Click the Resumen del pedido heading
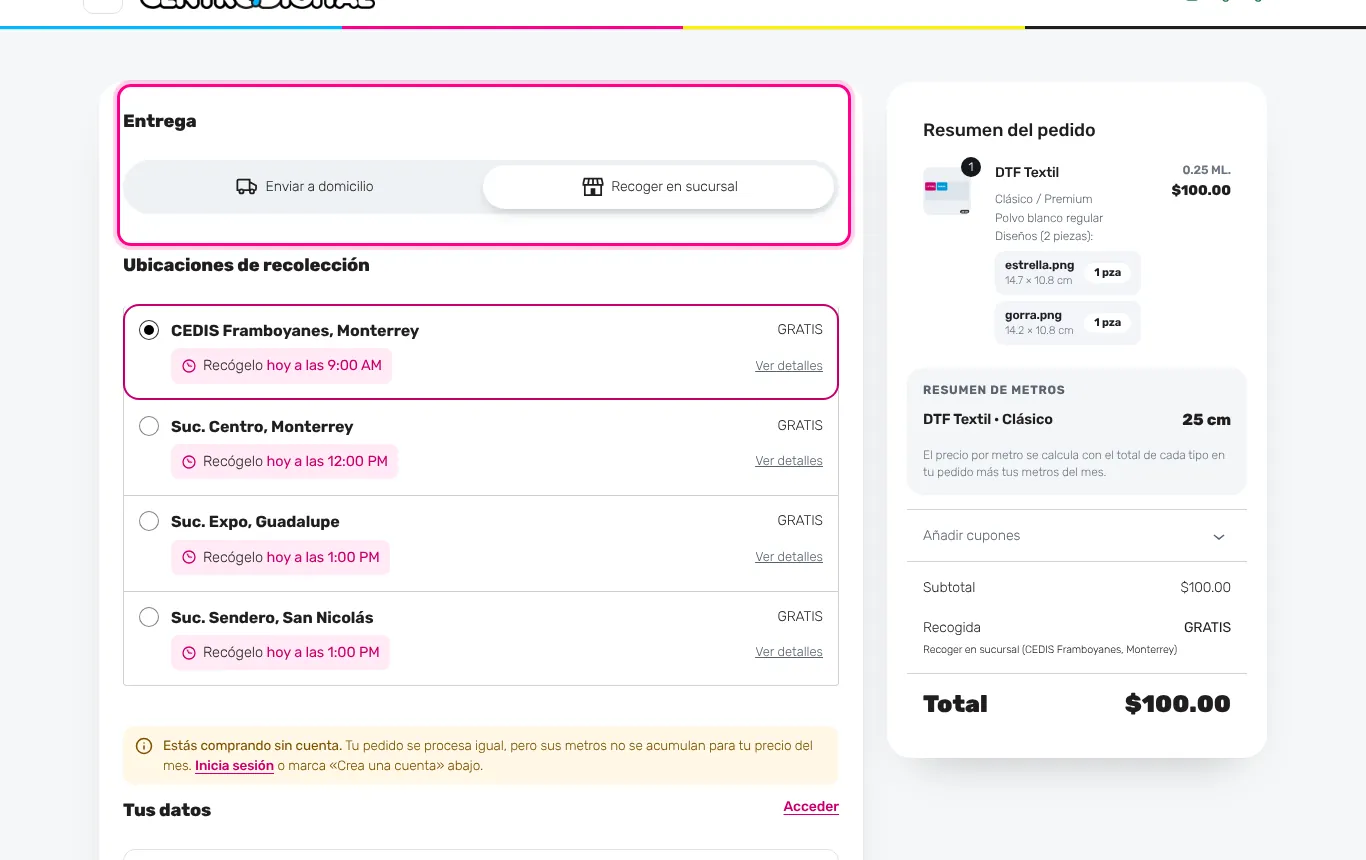Viewport: 1366px width, 860px height. coord(1009,130)
